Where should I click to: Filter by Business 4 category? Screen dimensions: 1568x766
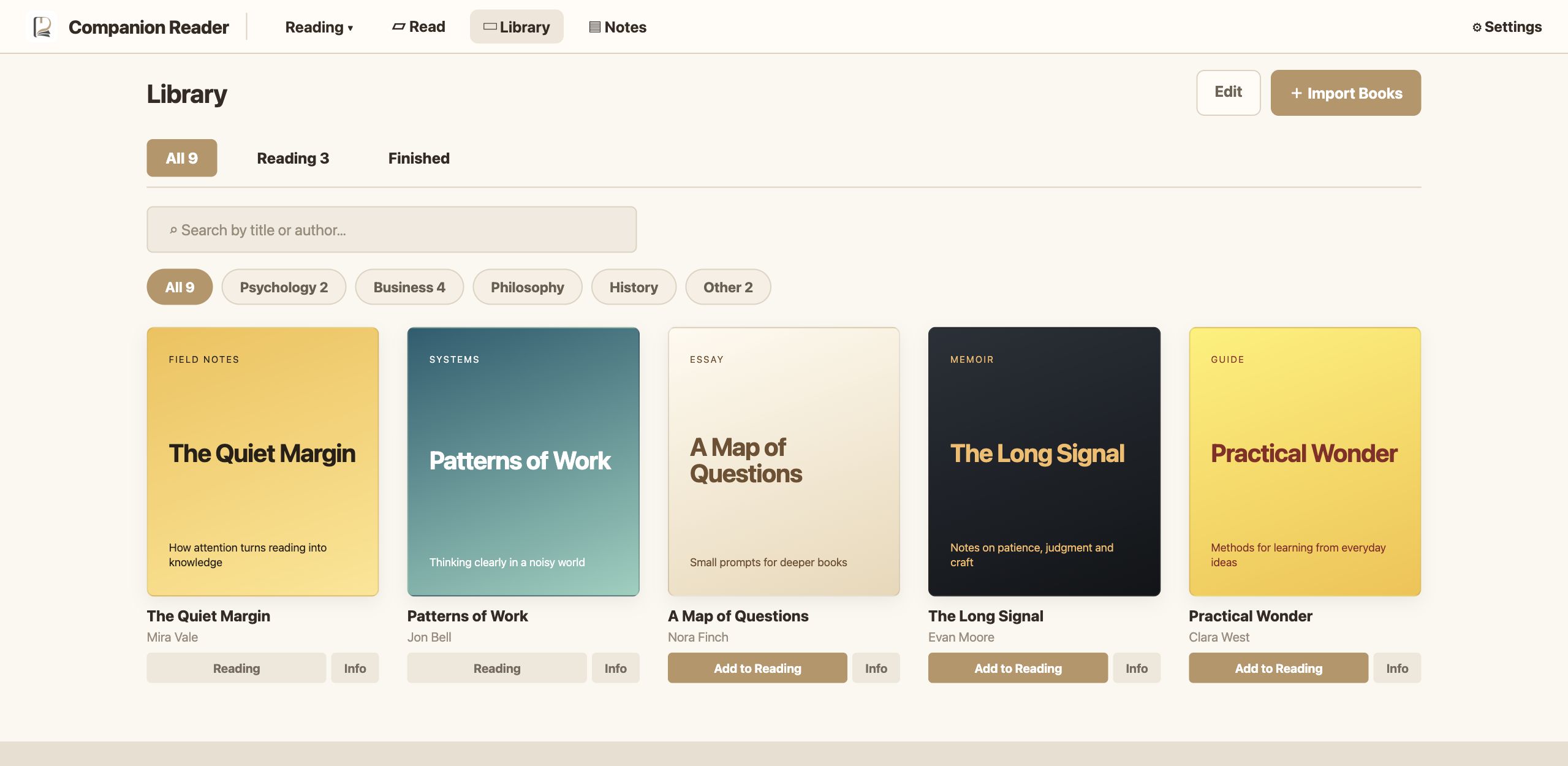click(409, 287)
